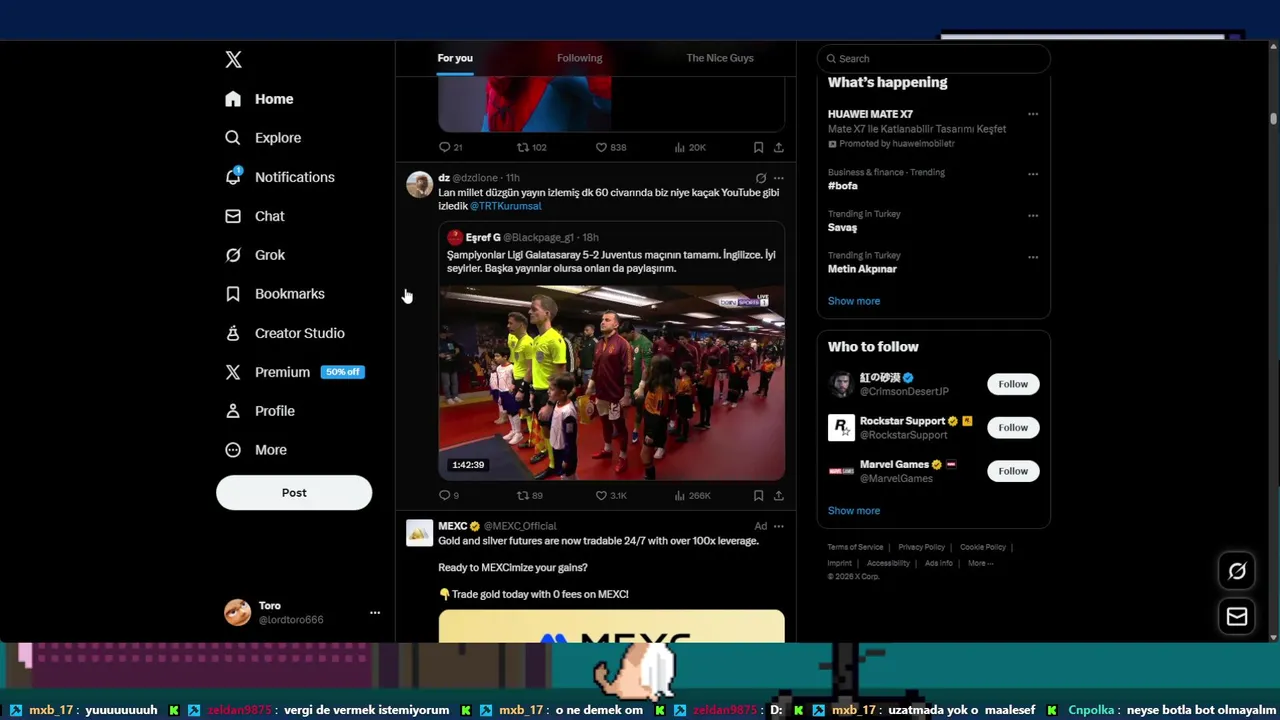The width and height of the screenshot is (1280, 720).
Task: Repost icon showing 102 on top post
Action: click(532, 147)
